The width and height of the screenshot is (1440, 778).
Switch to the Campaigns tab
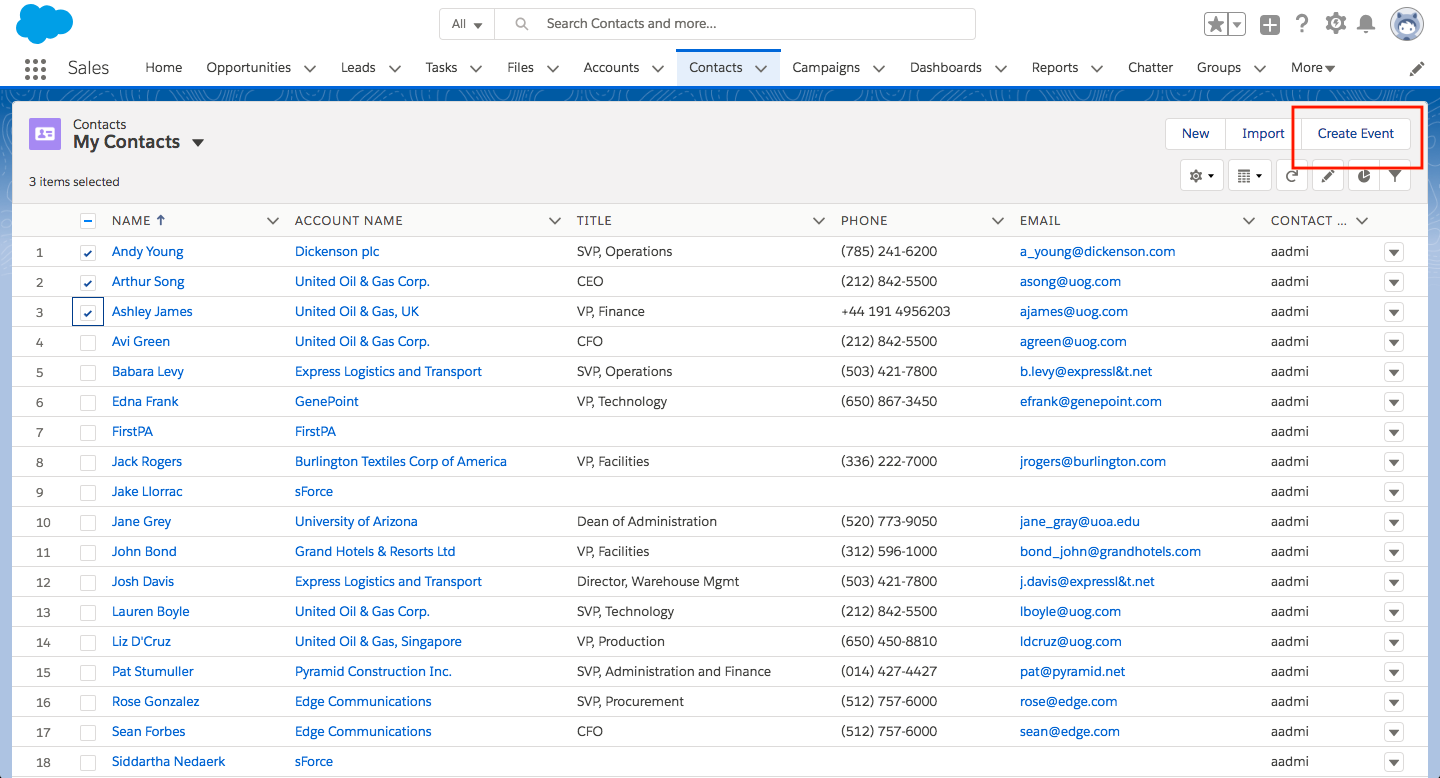[x=826, y=68]
